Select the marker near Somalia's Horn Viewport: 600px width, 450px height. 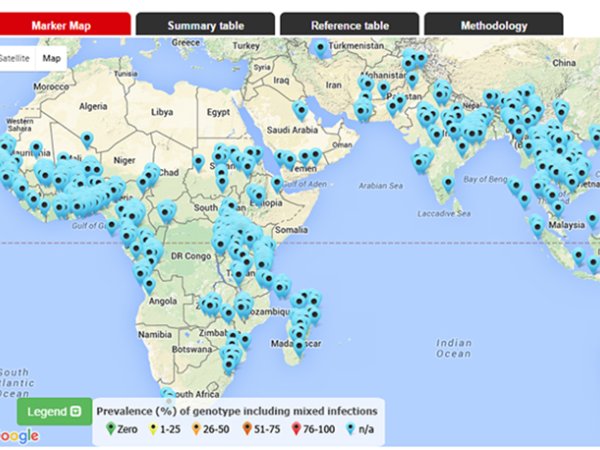pyautogui.click(x=277, y=184)
